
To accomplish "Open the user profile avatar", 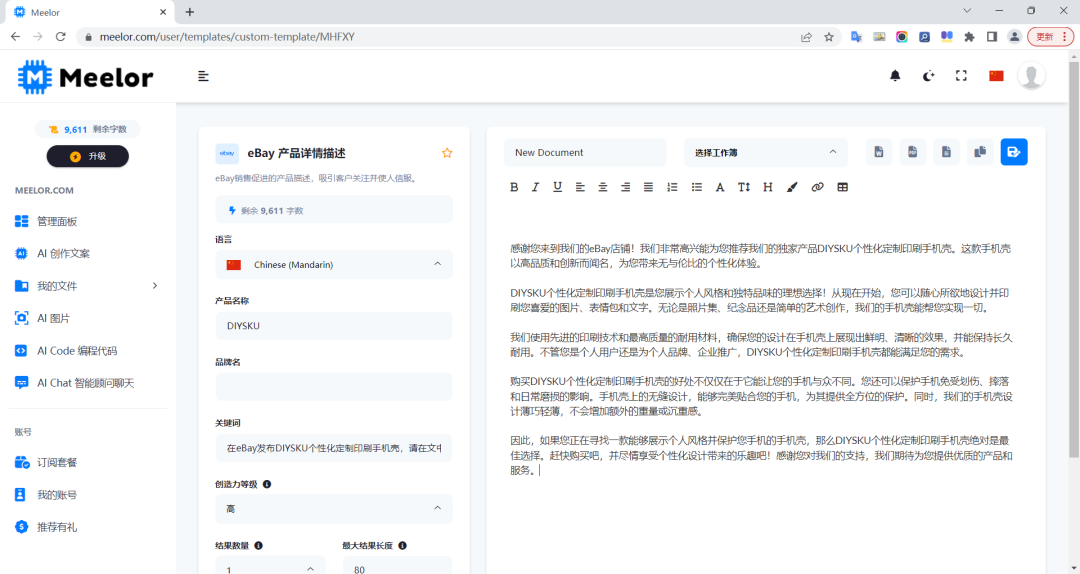I will 1031,76.
